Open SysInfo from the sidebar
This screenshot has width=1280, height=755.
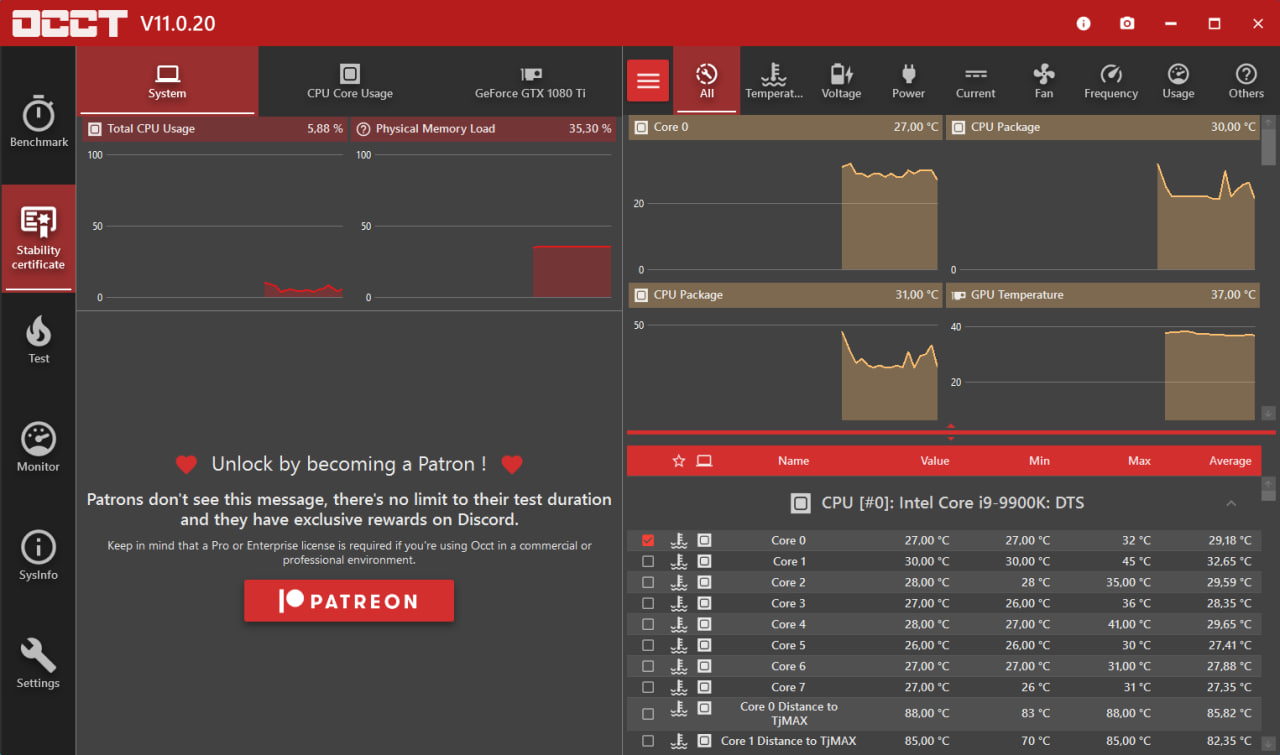[38, 555]
